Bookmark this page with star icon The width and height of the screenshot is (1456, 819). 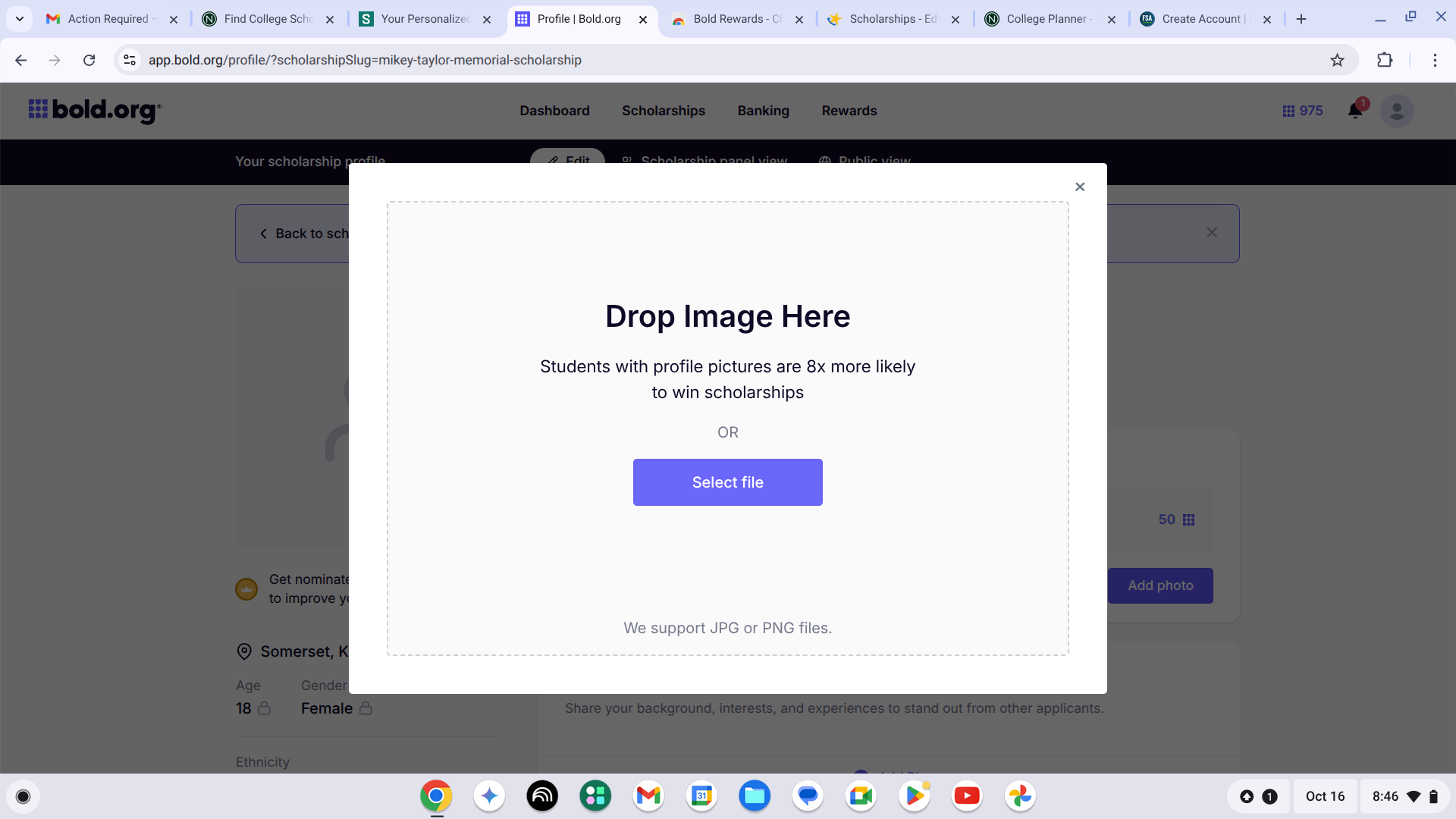(x=1337, y=60)
